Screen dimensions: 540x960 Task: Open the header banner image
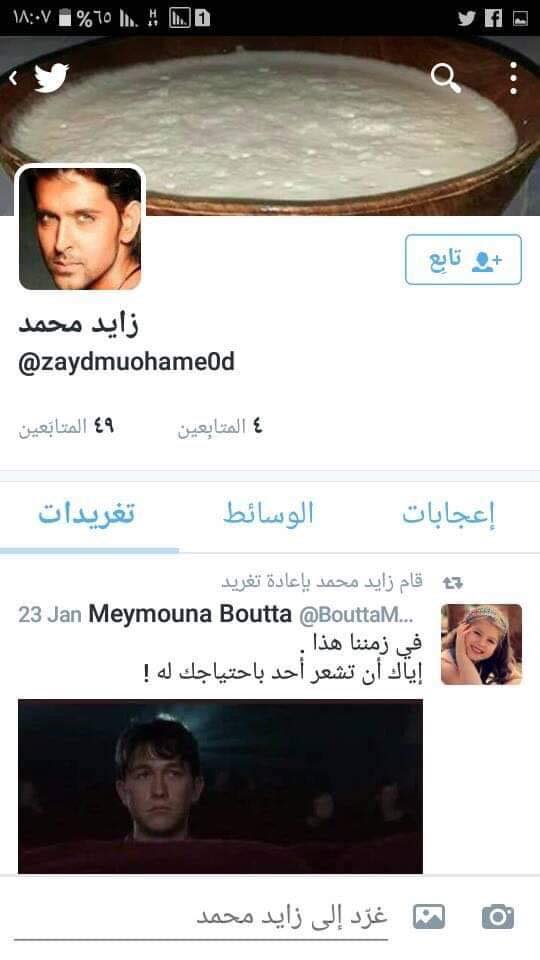(x=270, y=126)
